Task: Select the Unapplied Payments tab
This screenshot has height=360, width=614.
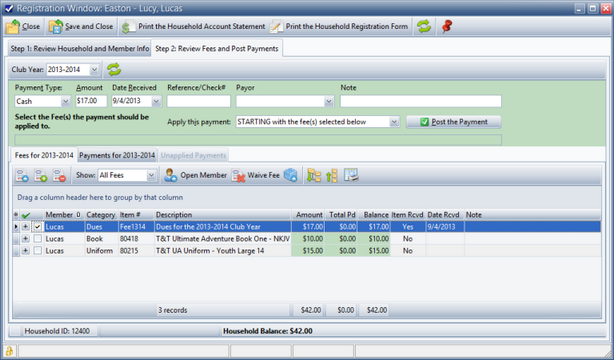Action: 193,156
